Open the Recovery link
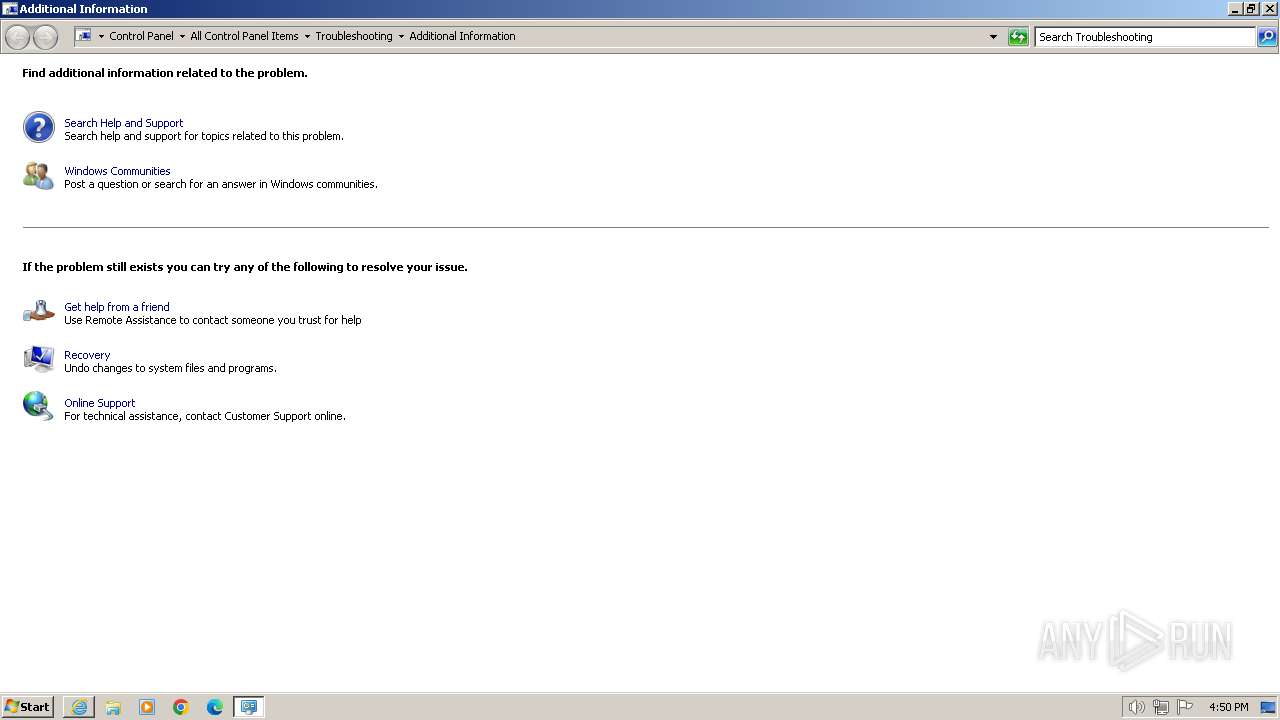The image size is (1280, 720). (x=87, y=355)
